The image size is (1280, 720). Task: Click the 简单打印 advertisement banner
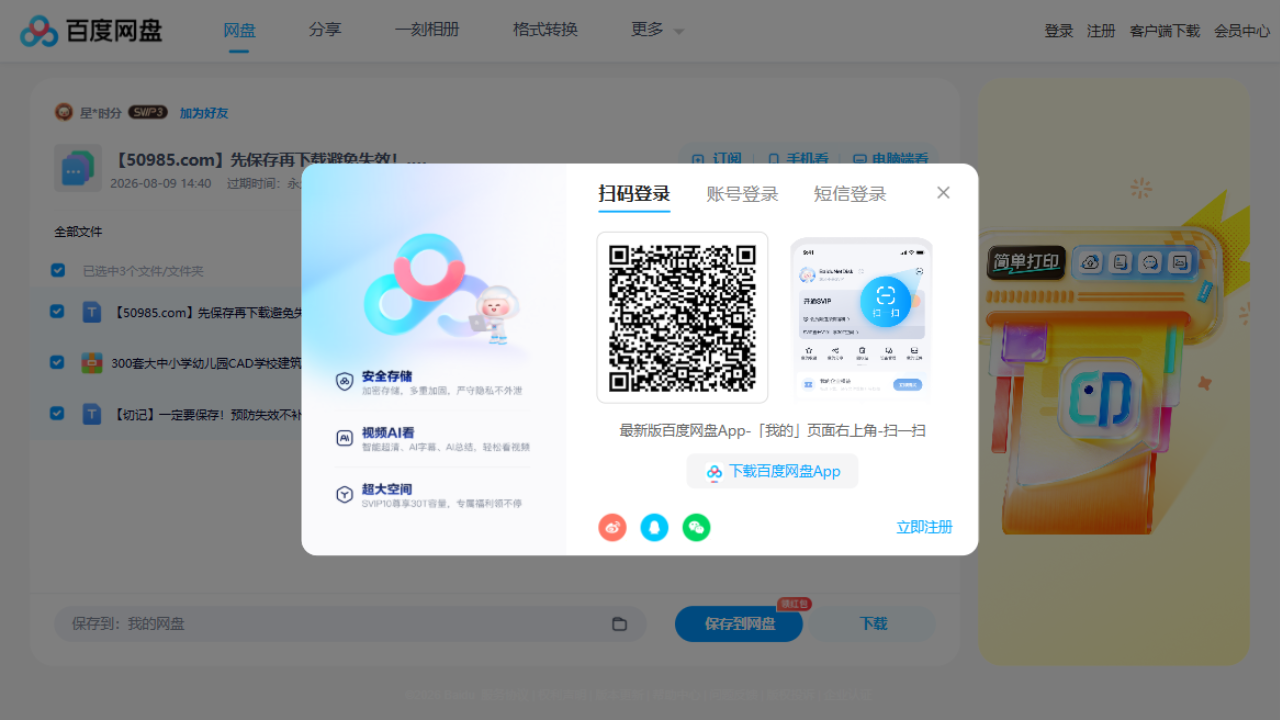(x=1114, y=373)
